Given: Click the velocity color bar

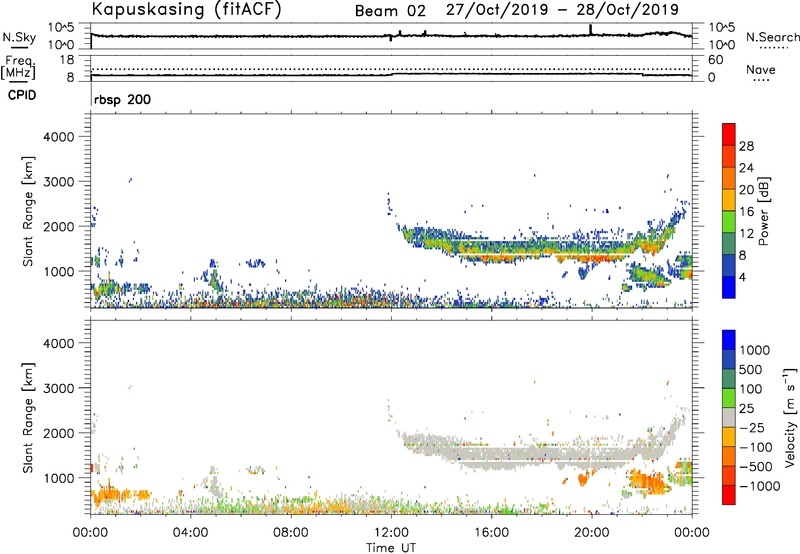Looking at the screenshot, I should (x=729, y=417).
